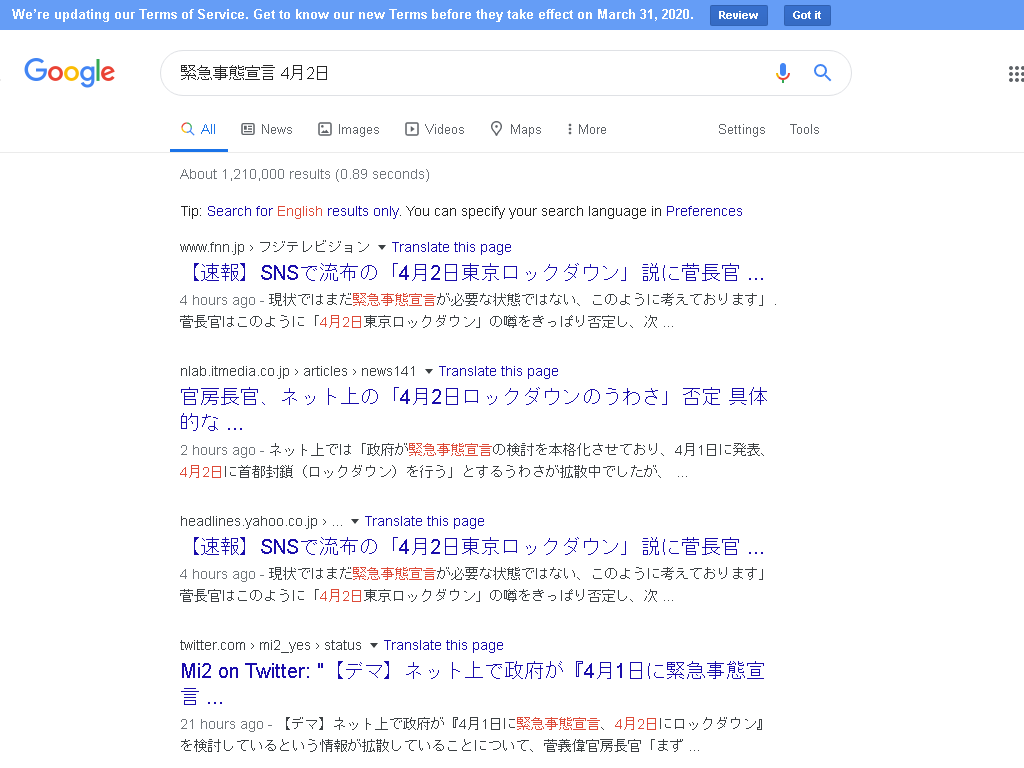Open the Google apps grid icon
The height and width of the screenshot is (768, 1024).
click(1015, 73)
